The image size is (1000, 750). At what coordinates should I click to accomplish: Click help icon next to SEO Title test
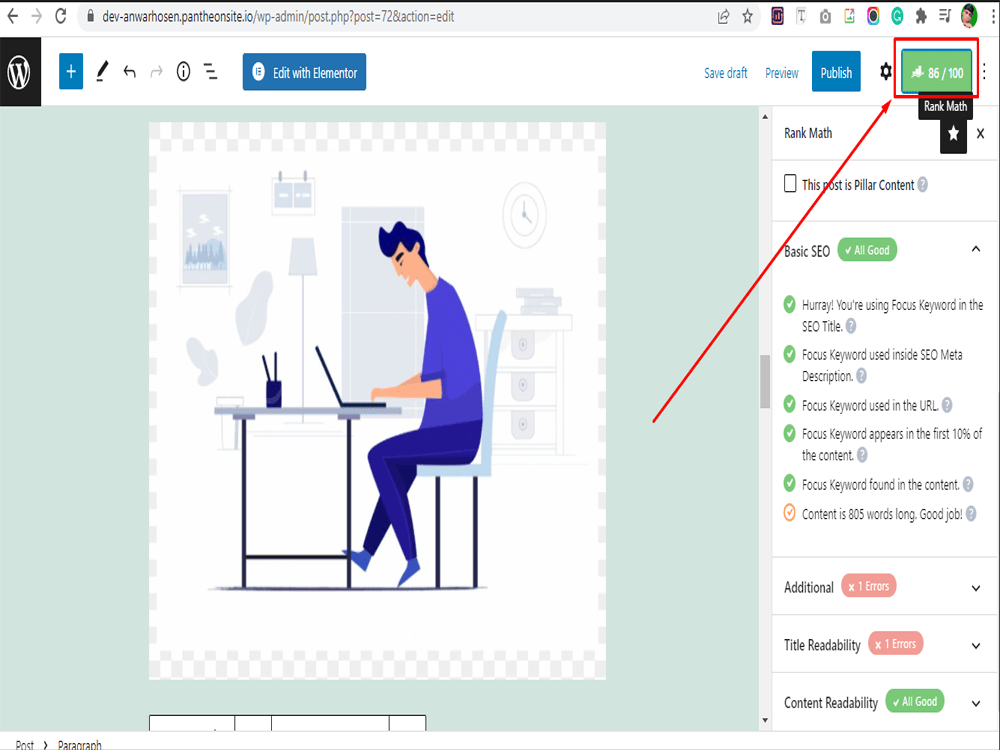851,326
